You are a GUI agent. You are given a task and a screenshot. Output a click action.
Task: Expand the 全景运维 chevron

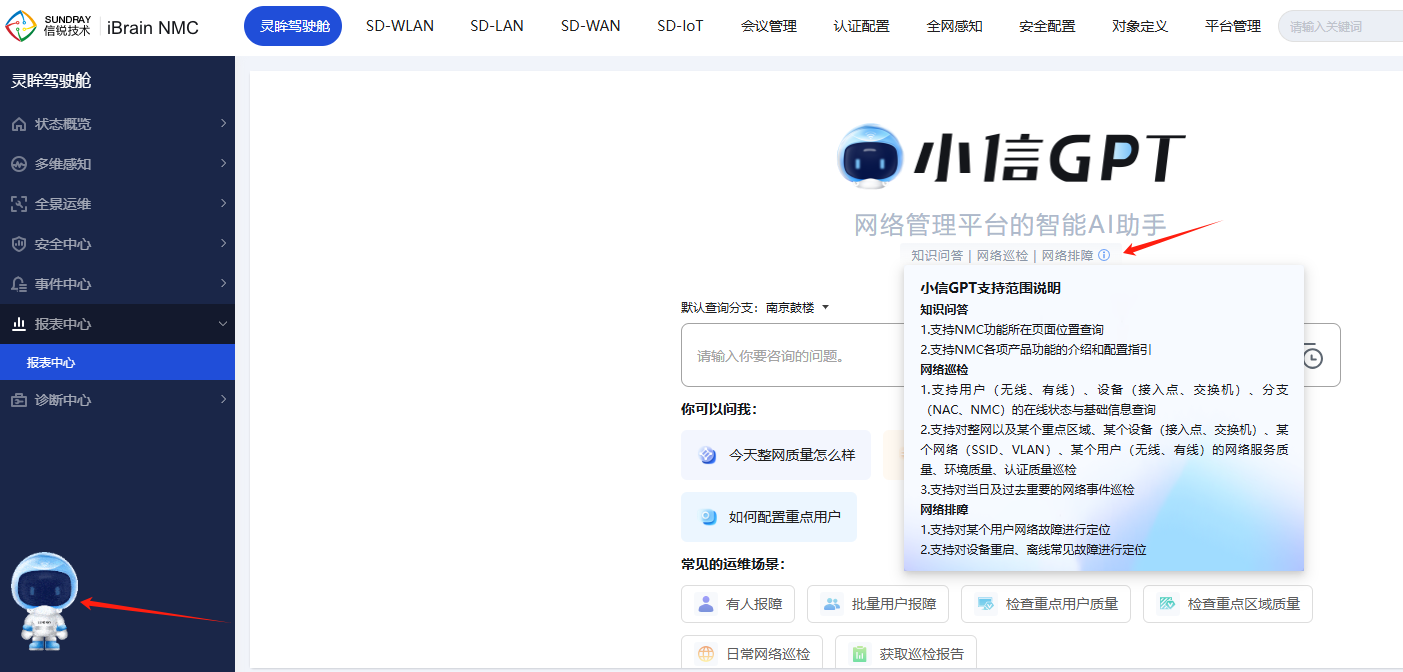point(223,203)
